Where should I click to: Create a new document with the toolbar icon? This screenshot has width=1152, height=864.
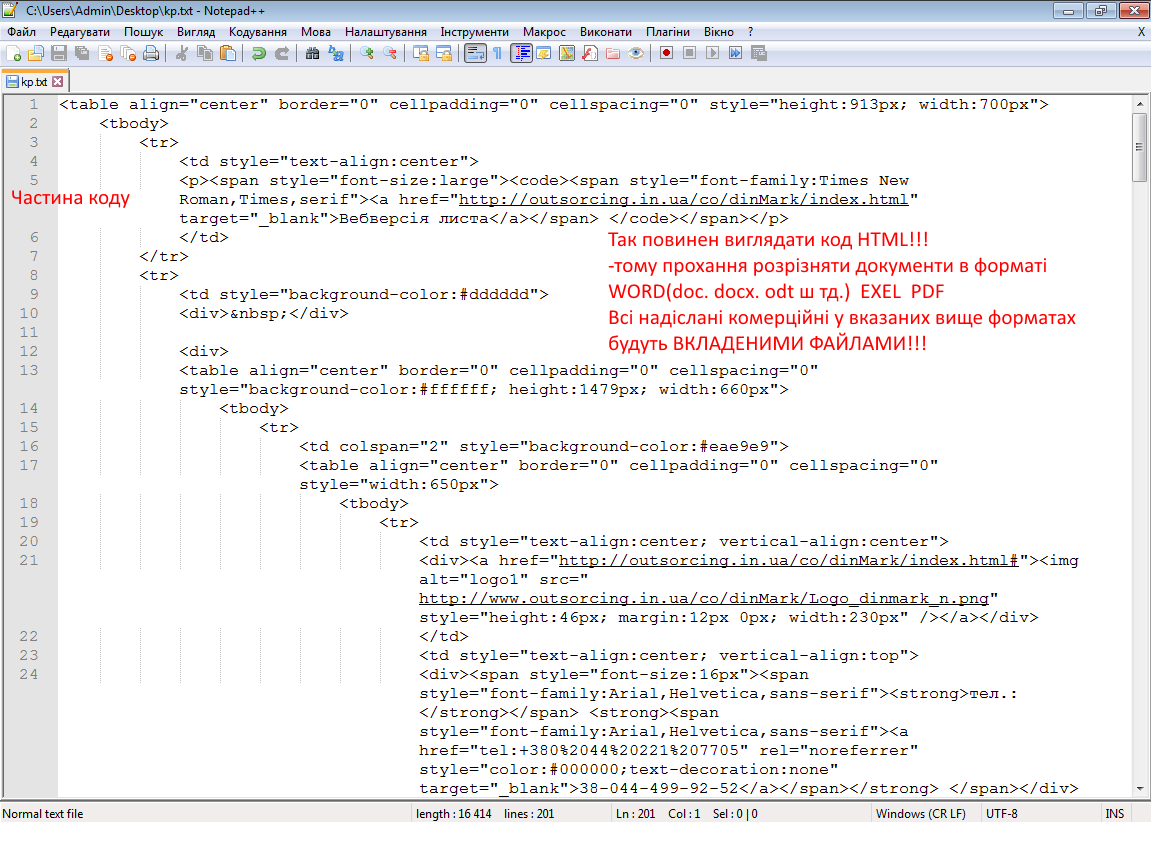click(13, 54)
